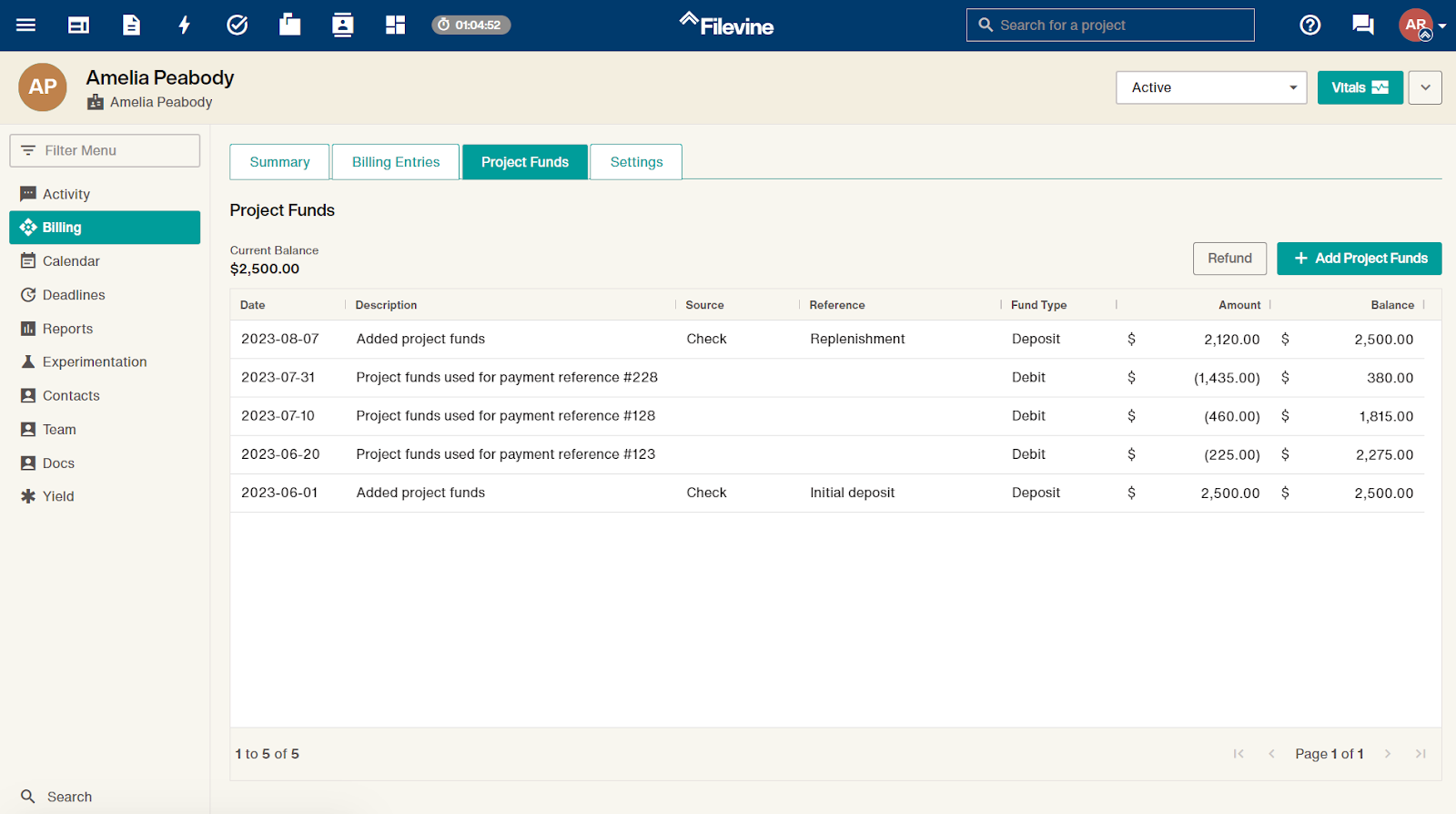Click into the Filter Menu field

click(105, 150)
